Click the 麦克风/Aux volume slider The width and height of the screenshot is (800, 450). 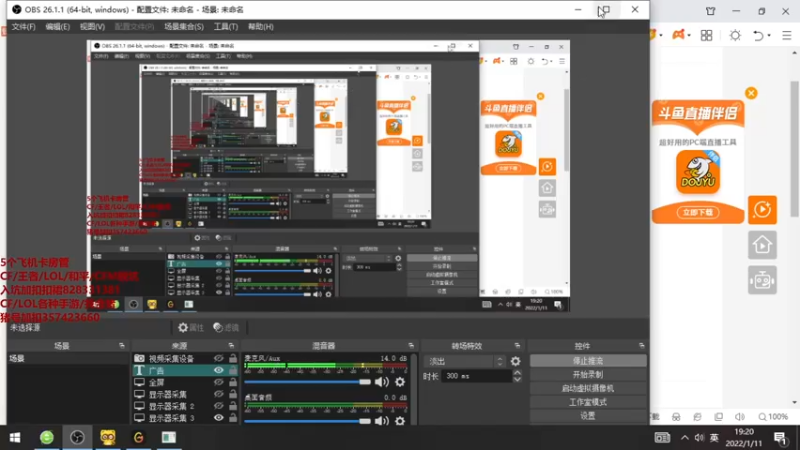click(x=307, y=382)
